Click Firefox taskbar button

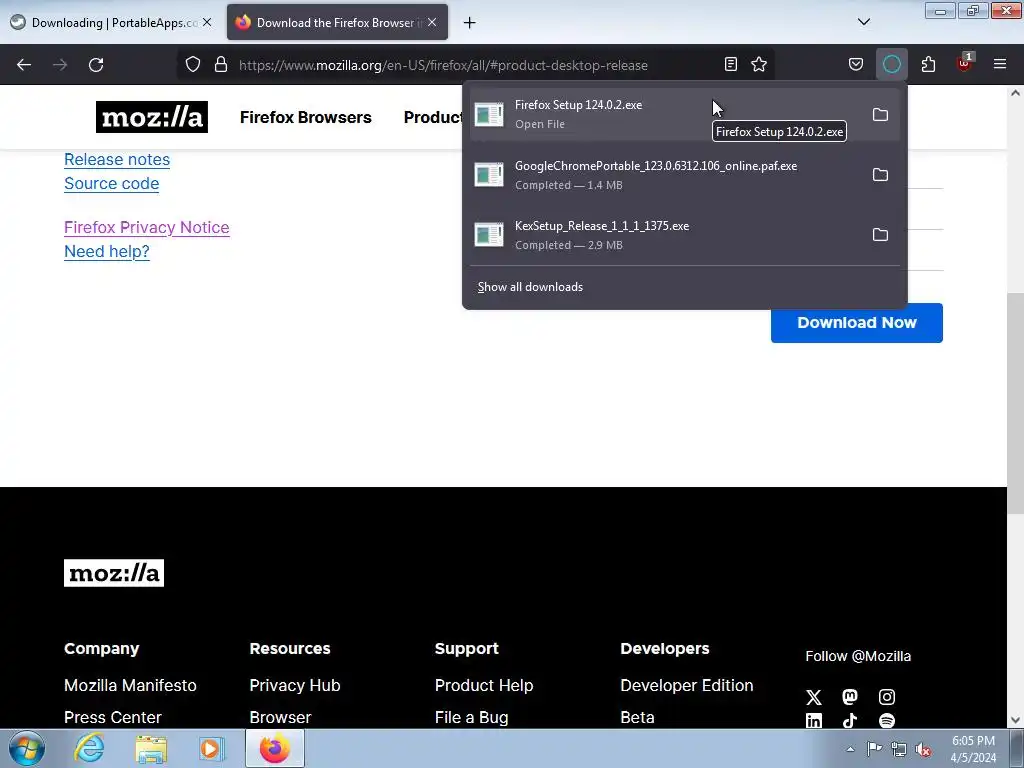(275, 748)
